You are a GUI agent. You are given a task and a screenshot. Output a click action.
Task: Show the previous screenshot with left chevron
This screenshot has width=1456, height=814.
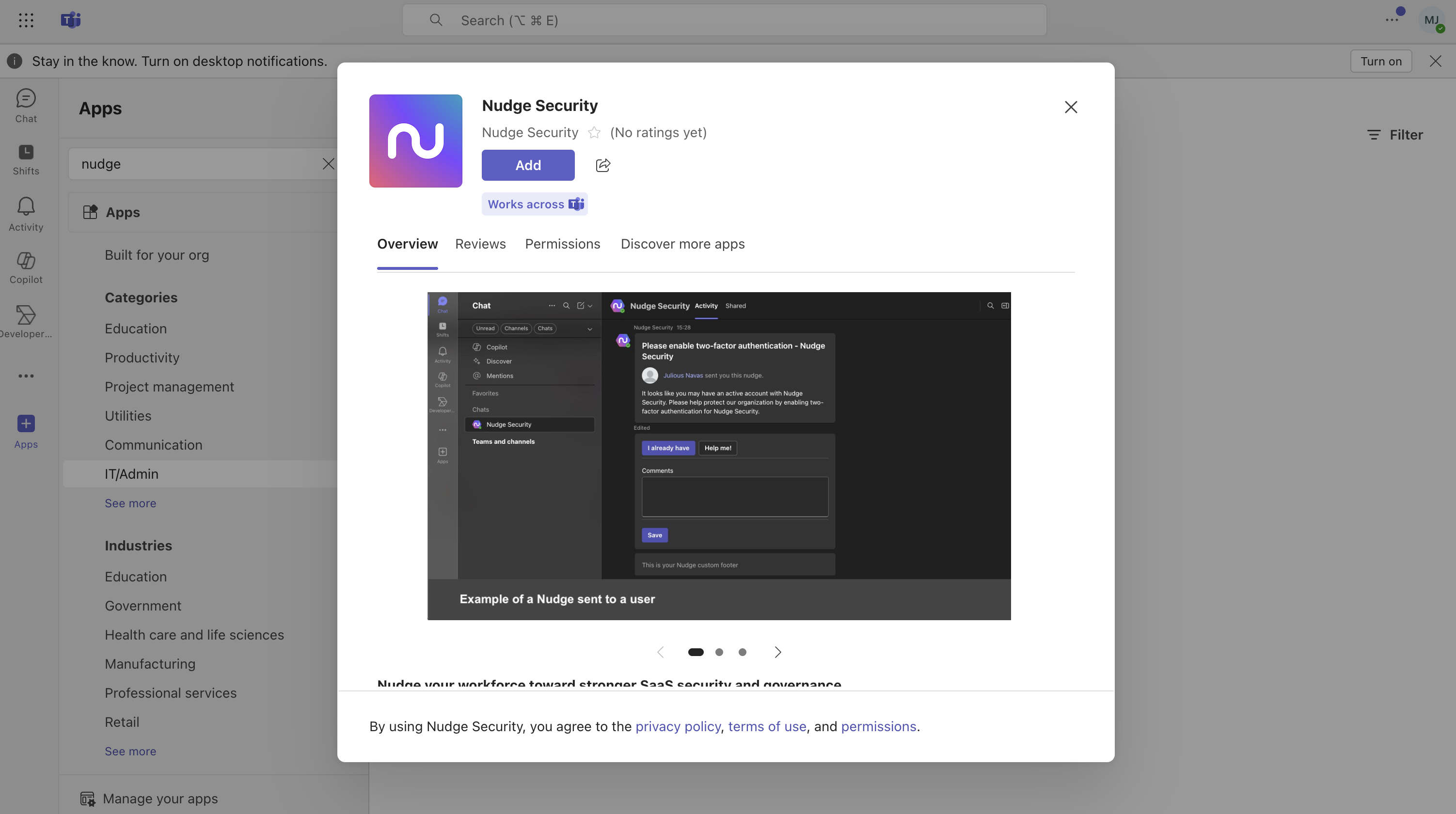point(660,652)
